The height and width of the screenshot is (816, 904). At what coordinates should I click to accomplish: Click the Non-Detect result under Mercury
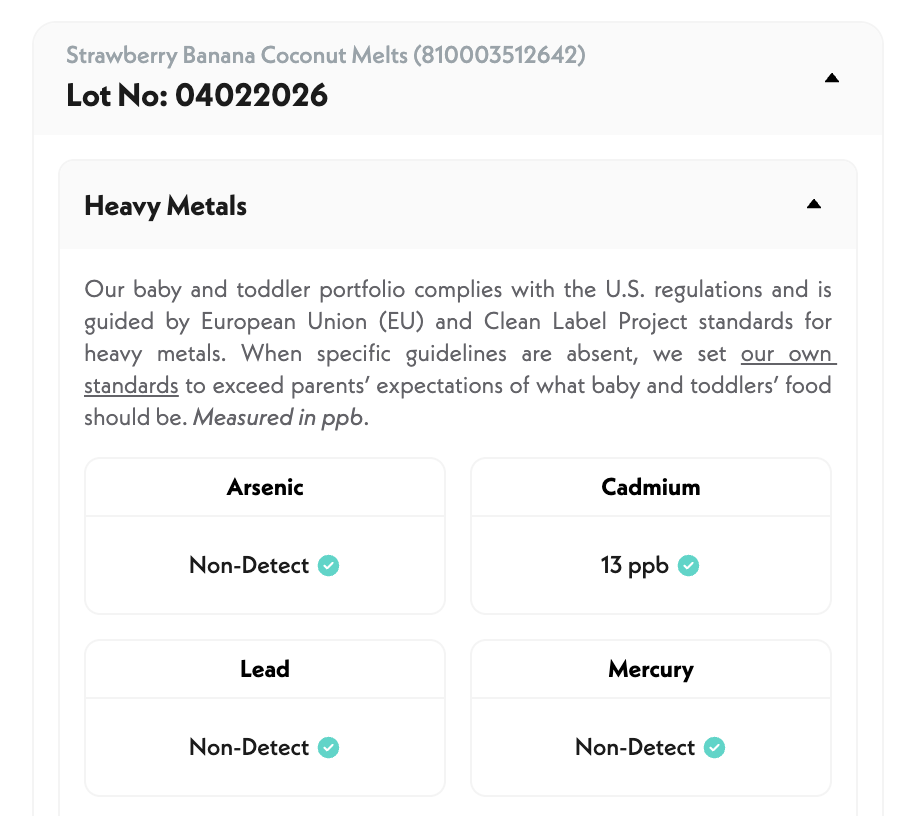(x=635, y=748)
